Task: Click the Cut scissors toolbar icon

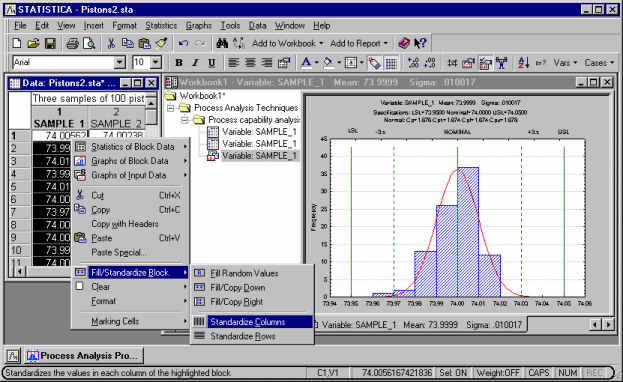Action: (111, 43)
